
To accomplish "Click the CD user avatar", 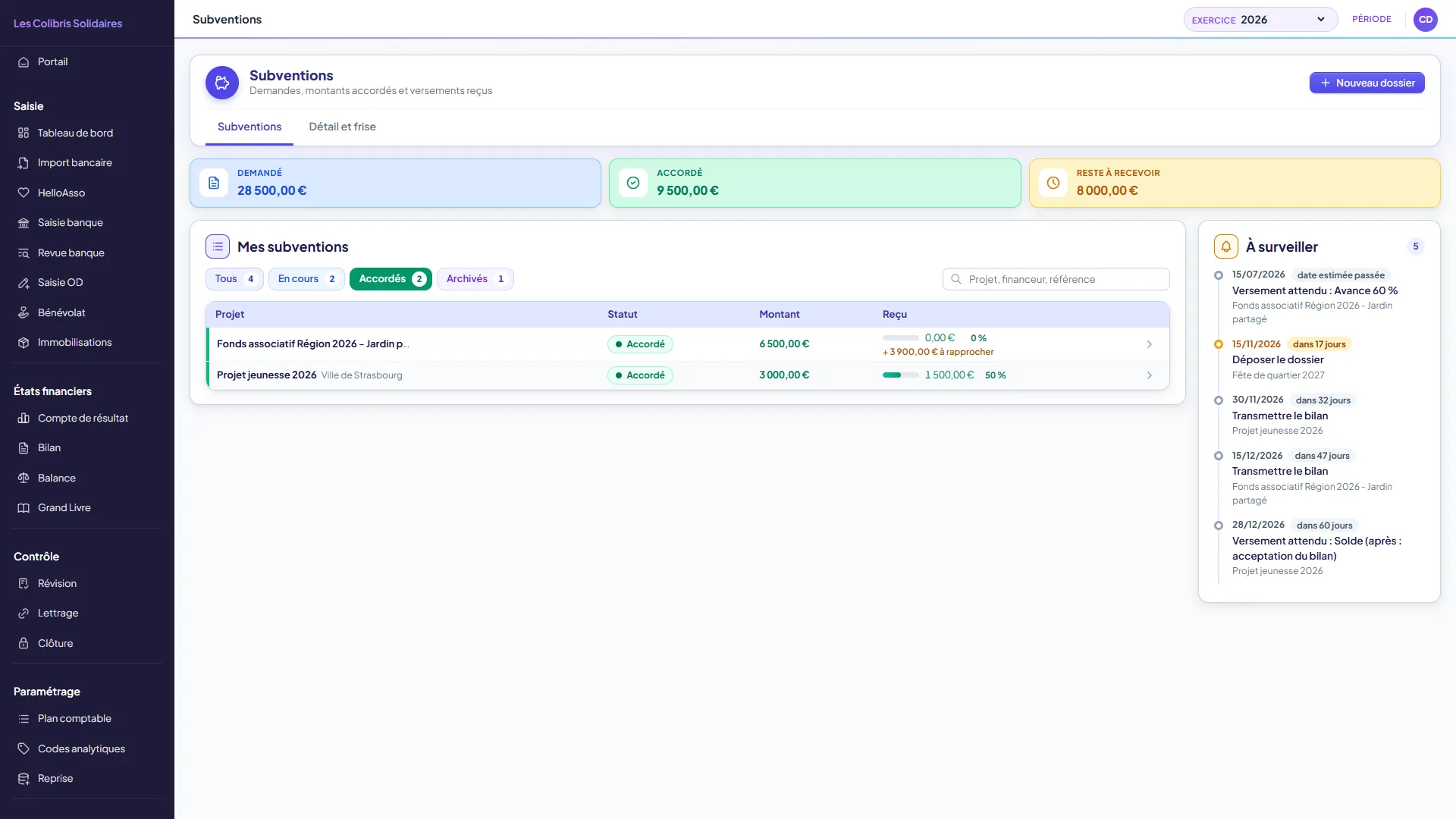I will [x=1426, y=20].
